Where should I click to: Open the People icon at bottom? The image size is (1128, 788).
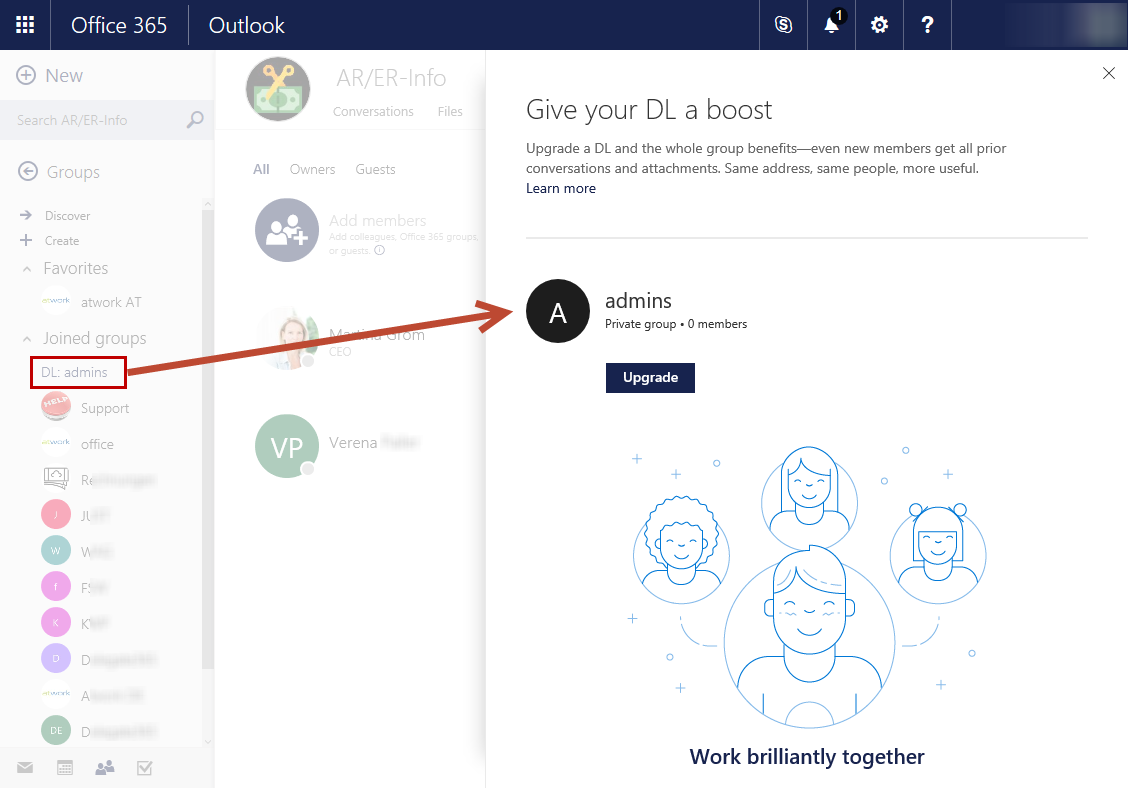(105, 768)
